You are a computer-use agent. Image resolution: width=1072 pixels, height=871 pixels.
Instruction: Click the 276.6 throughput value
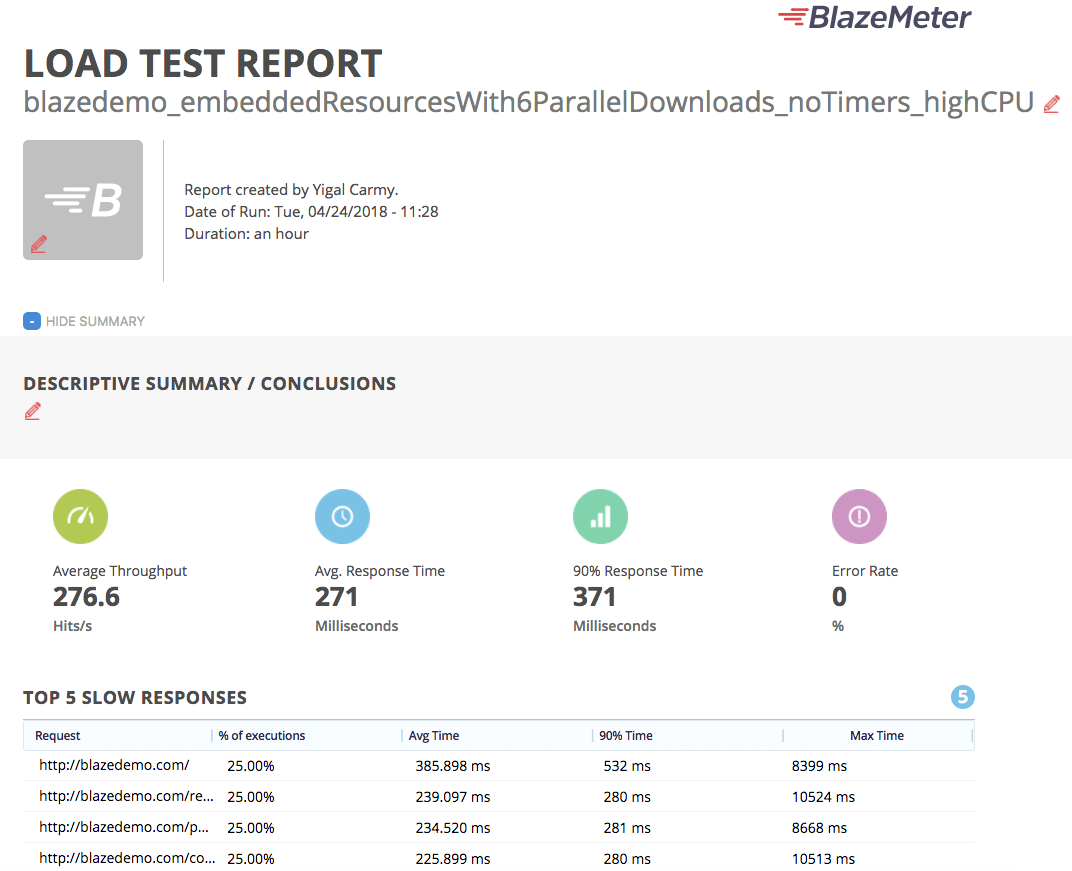86,597
